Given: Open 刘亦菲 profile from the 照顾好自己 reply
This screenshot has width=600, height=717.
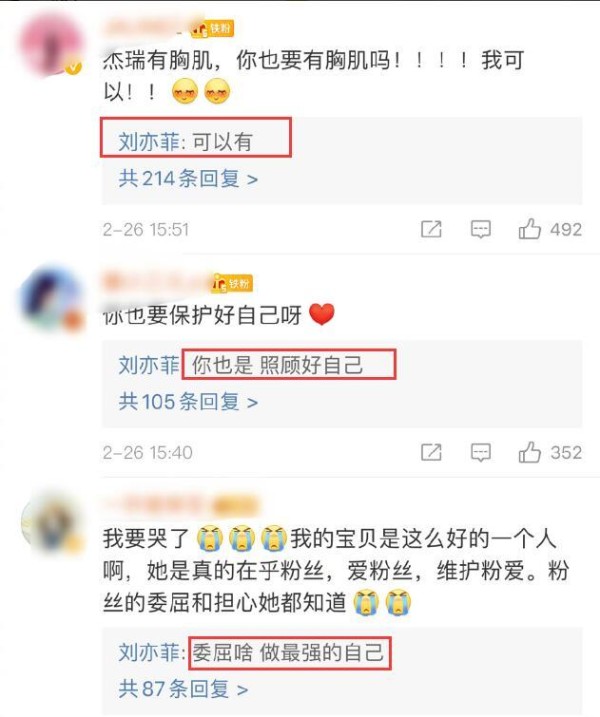Looking at the screenshot, I should tap(149, 365).
